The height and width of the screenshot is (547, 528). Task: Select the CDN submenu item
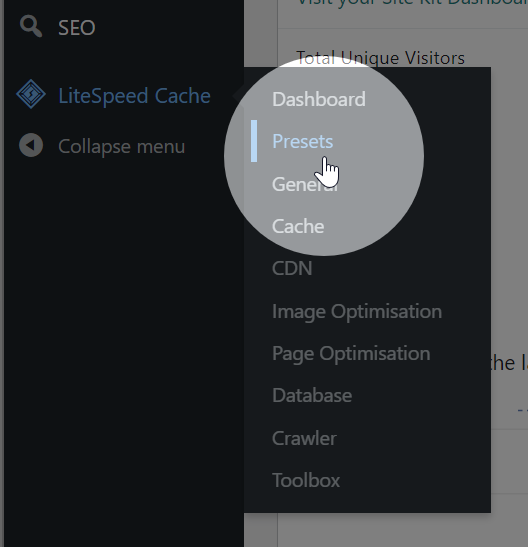292,268
